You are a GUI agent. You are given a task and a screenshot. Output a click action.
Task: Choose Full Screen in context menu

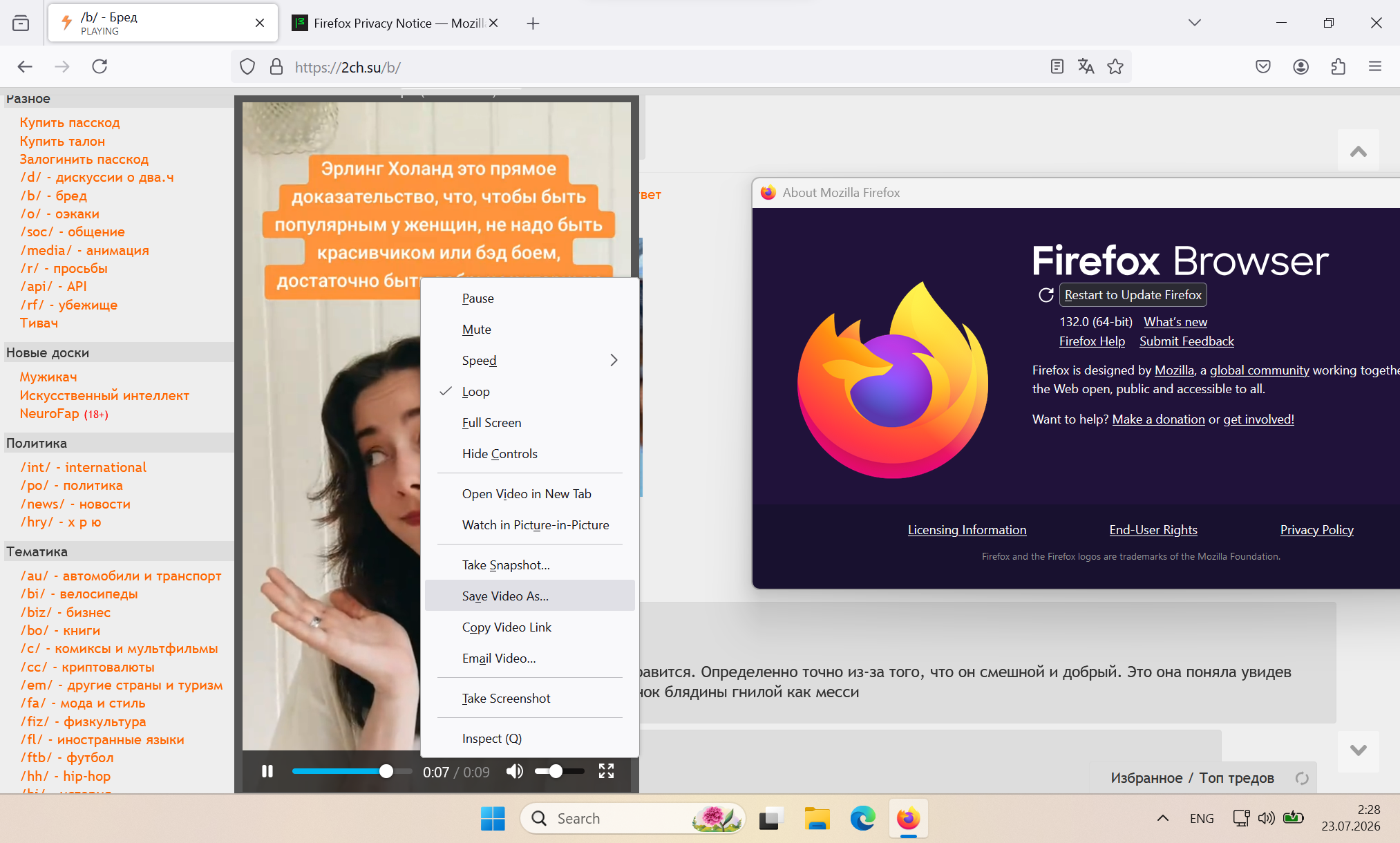(x=530, y=423)
